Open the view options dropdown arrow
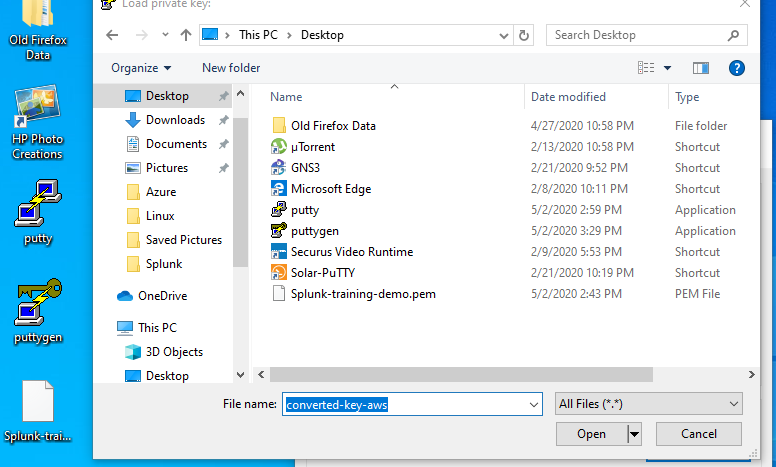This screenshot has height=467, width=776. [667, 68]
